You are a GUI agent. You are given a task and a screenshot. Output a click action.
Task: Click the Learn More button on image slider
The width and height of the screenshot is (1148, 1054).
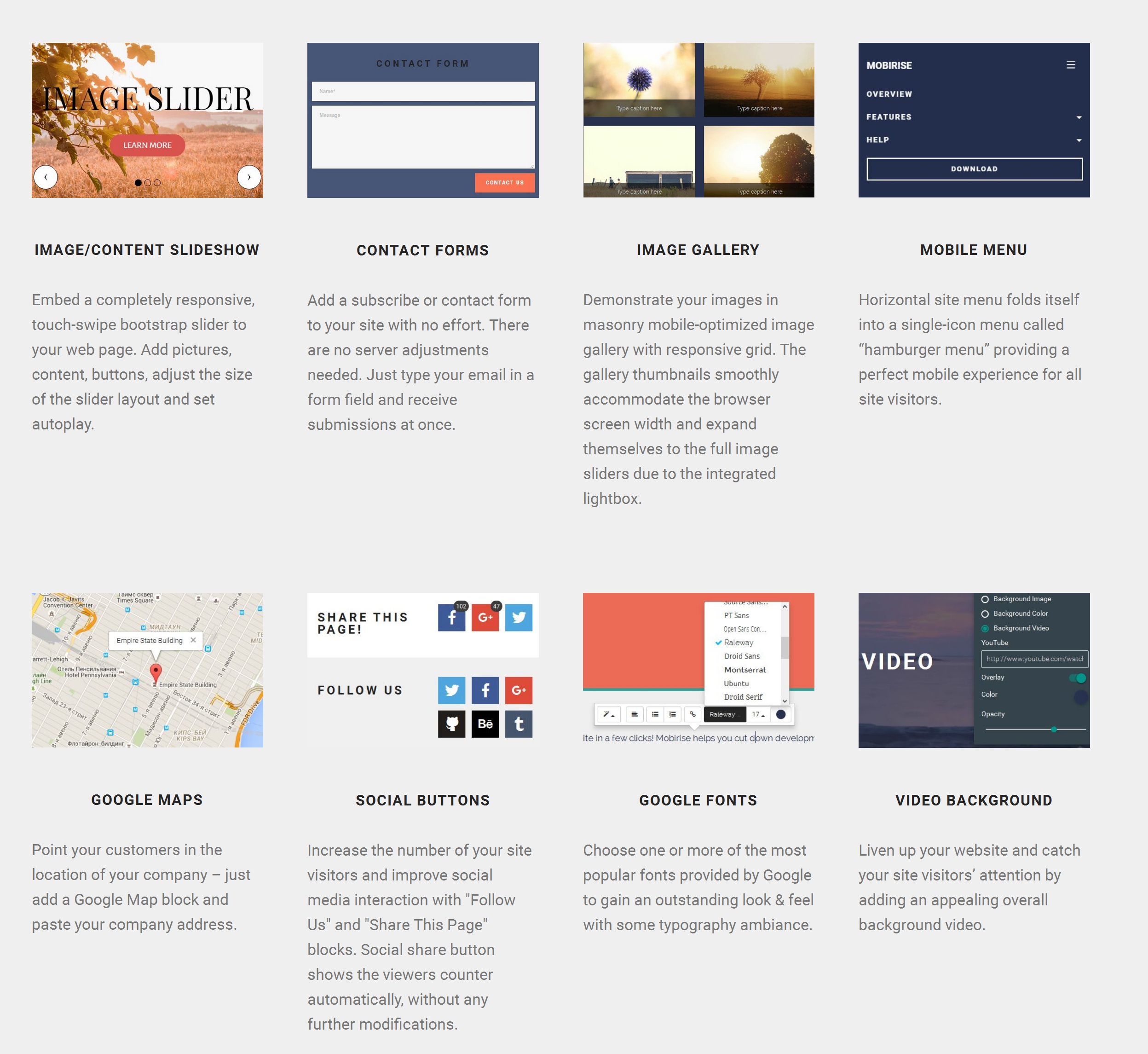148,144
